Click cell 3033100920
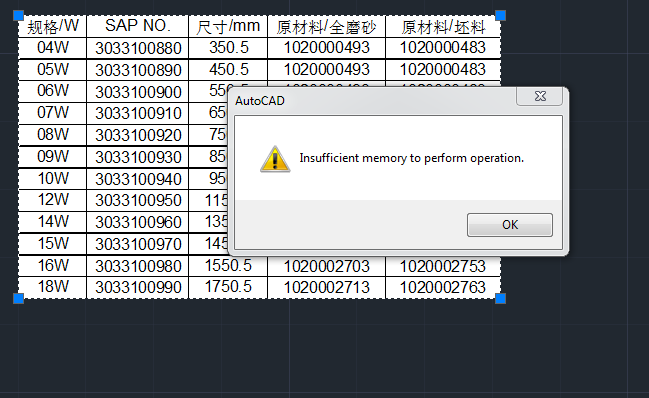This screenshot has height=398, width=649. click(x=138, y=135)
